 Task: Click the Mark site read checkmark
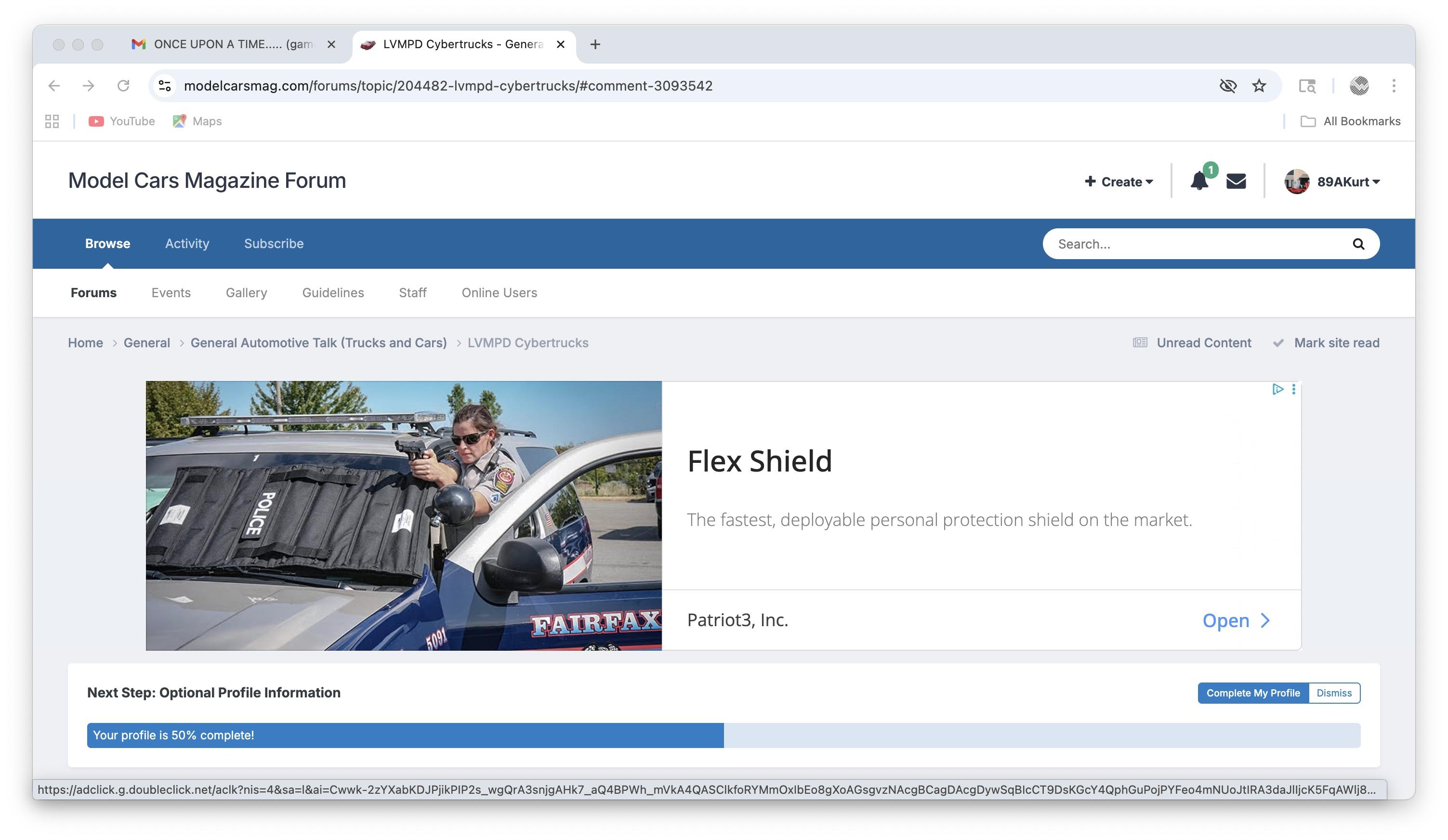[1278, 342]
